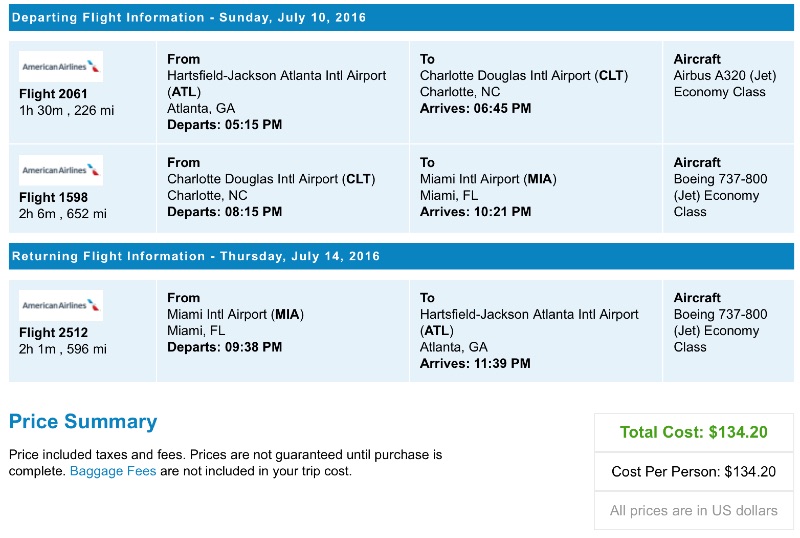Select the Flight 2061 label

point(53,94)
